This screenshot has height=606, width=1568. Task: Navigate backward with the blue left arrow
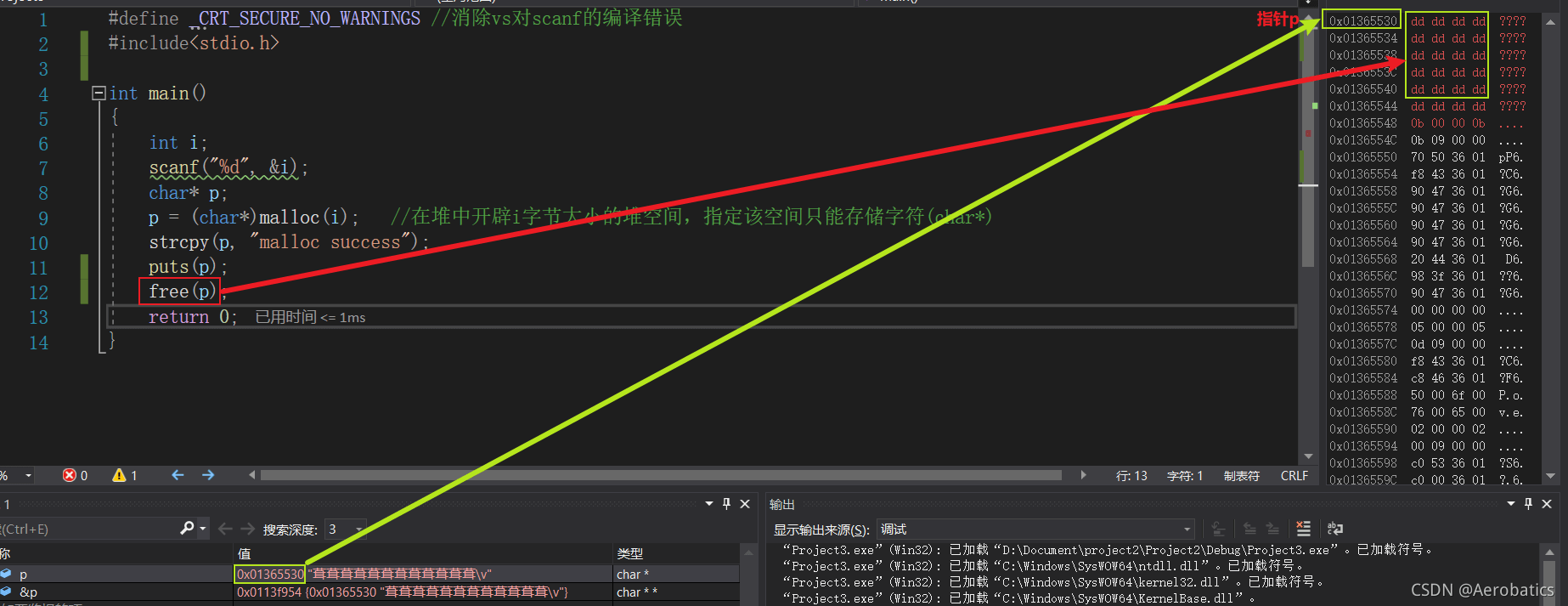(178, 475)
